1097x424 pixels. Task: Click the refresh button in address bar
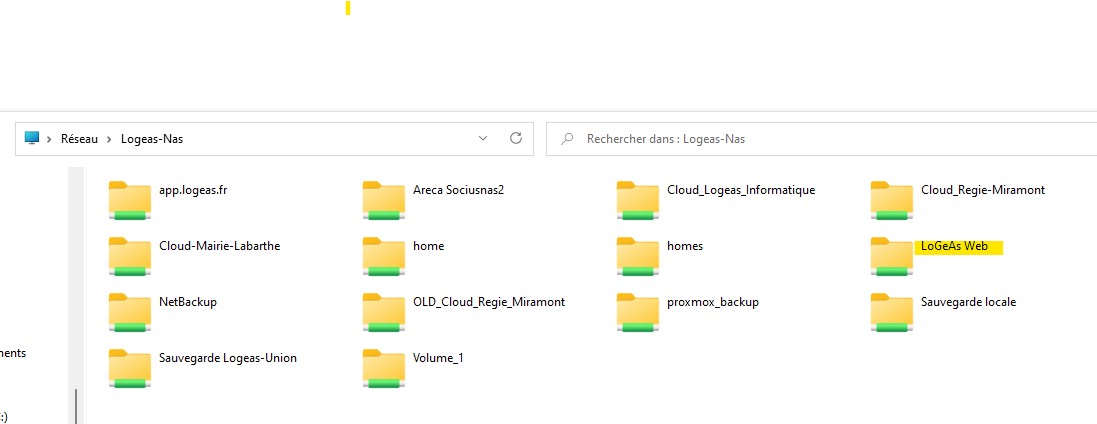516,138
